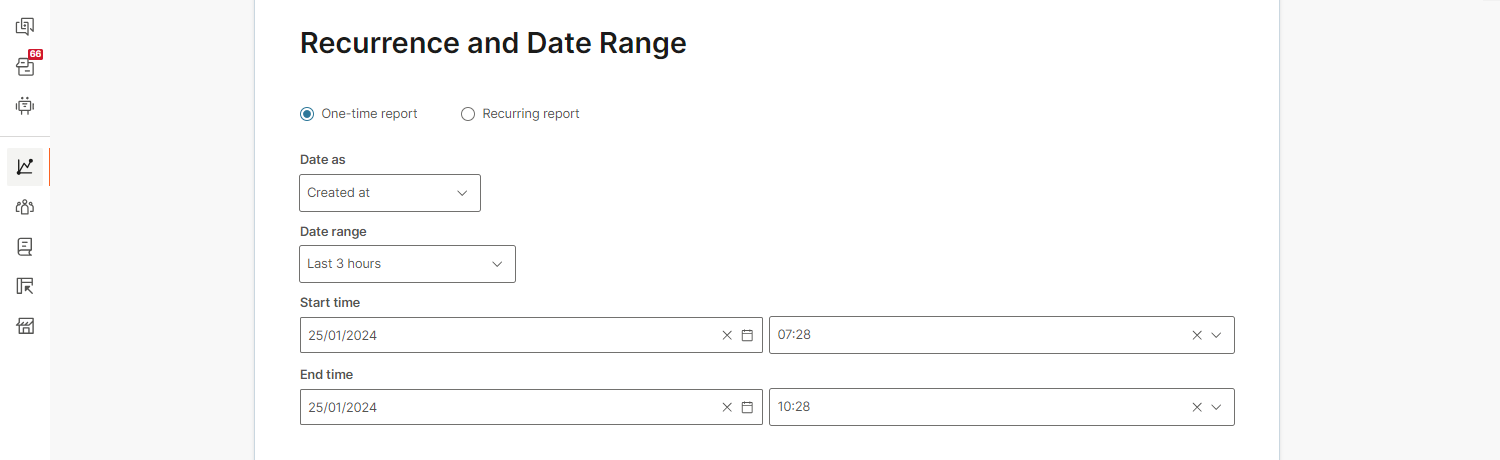Open the bot icon in the sidebar
Screen dimensions: 1500x460
tap(25, 105)
